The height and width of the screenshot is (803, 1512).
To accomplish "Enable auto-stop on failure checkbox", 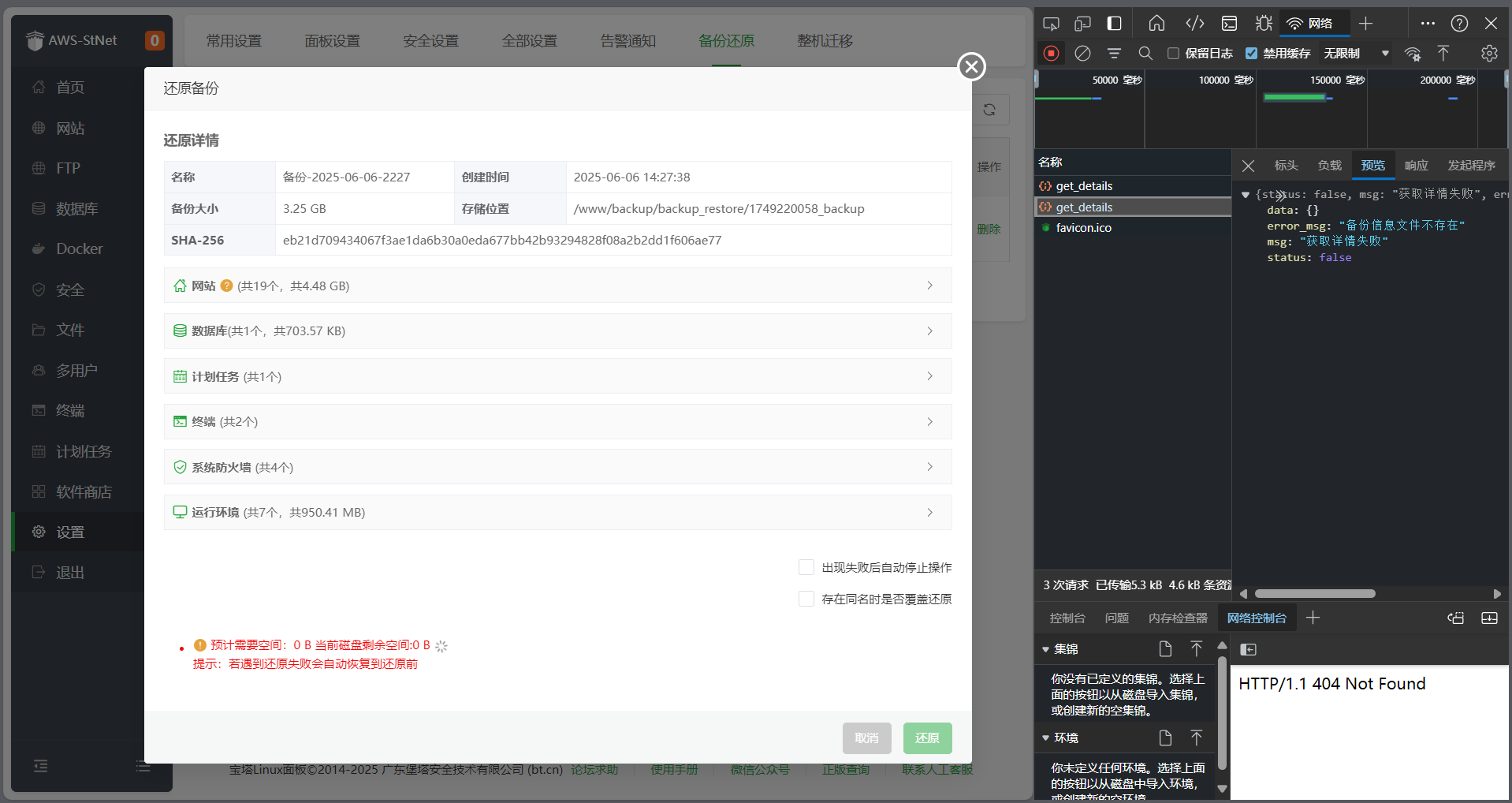I will [806, 567].
